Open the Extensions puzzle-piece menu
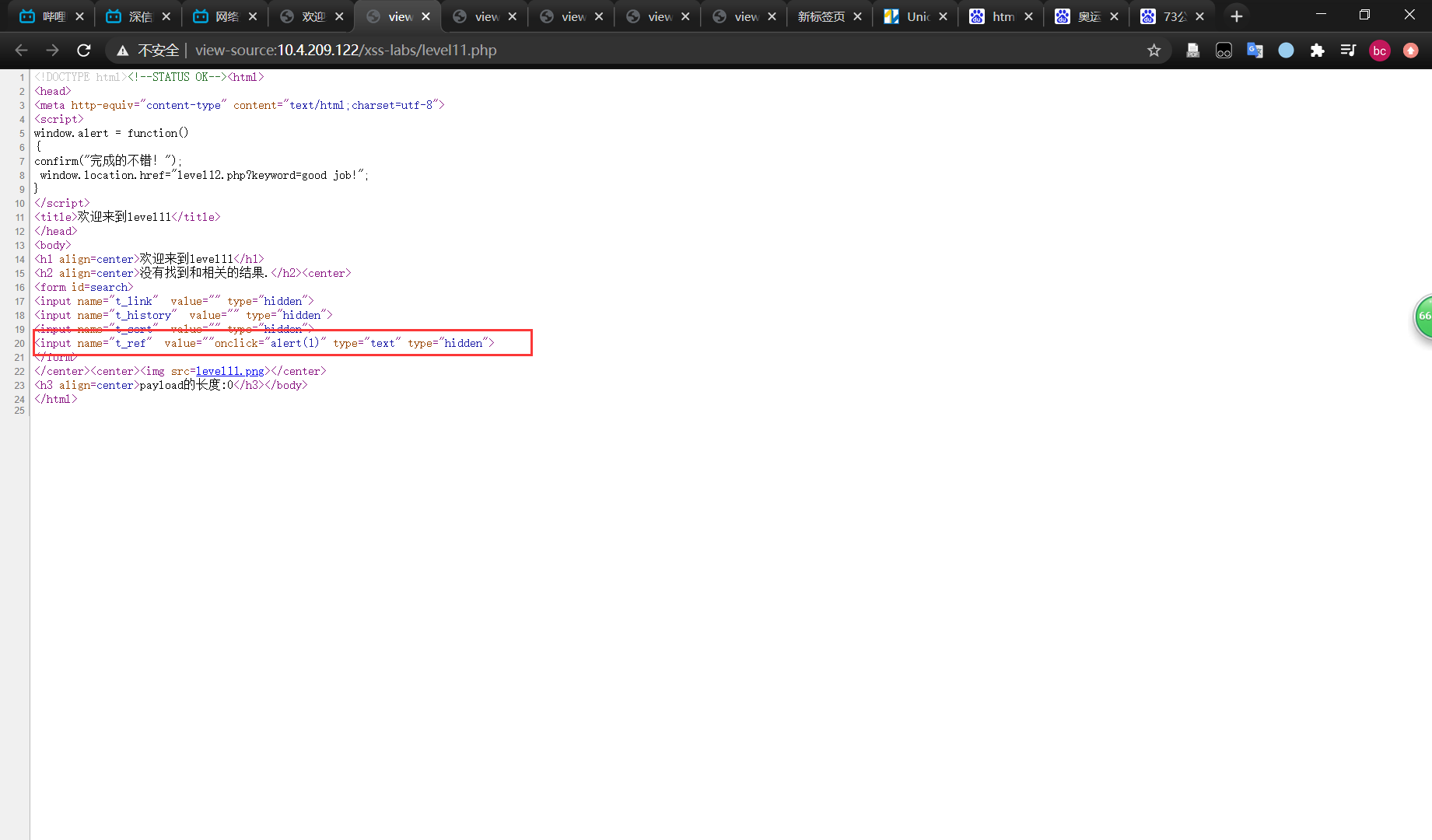1432x840 pixels. (1317, 51)
